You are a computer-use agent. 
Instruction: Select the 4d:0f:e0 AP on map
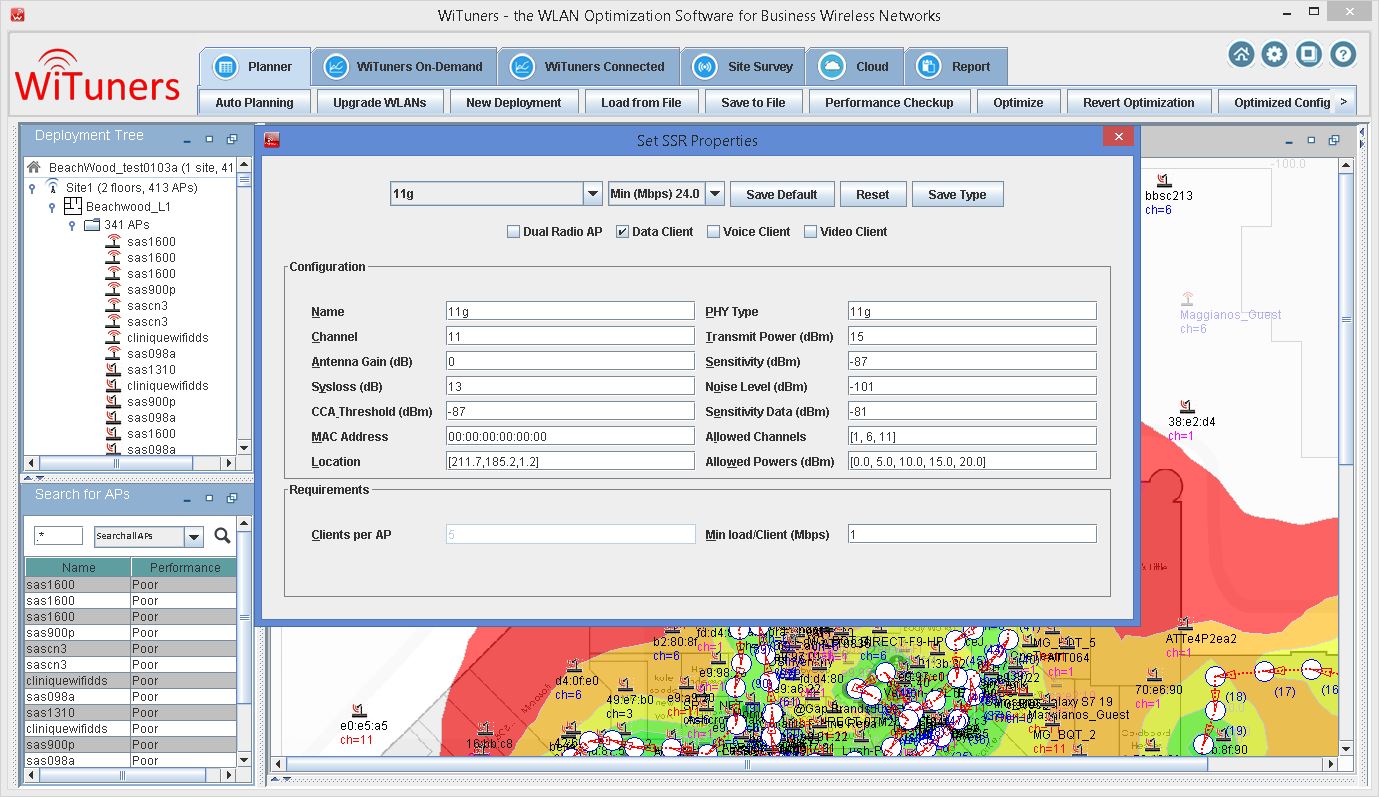[x=575, y=665]
